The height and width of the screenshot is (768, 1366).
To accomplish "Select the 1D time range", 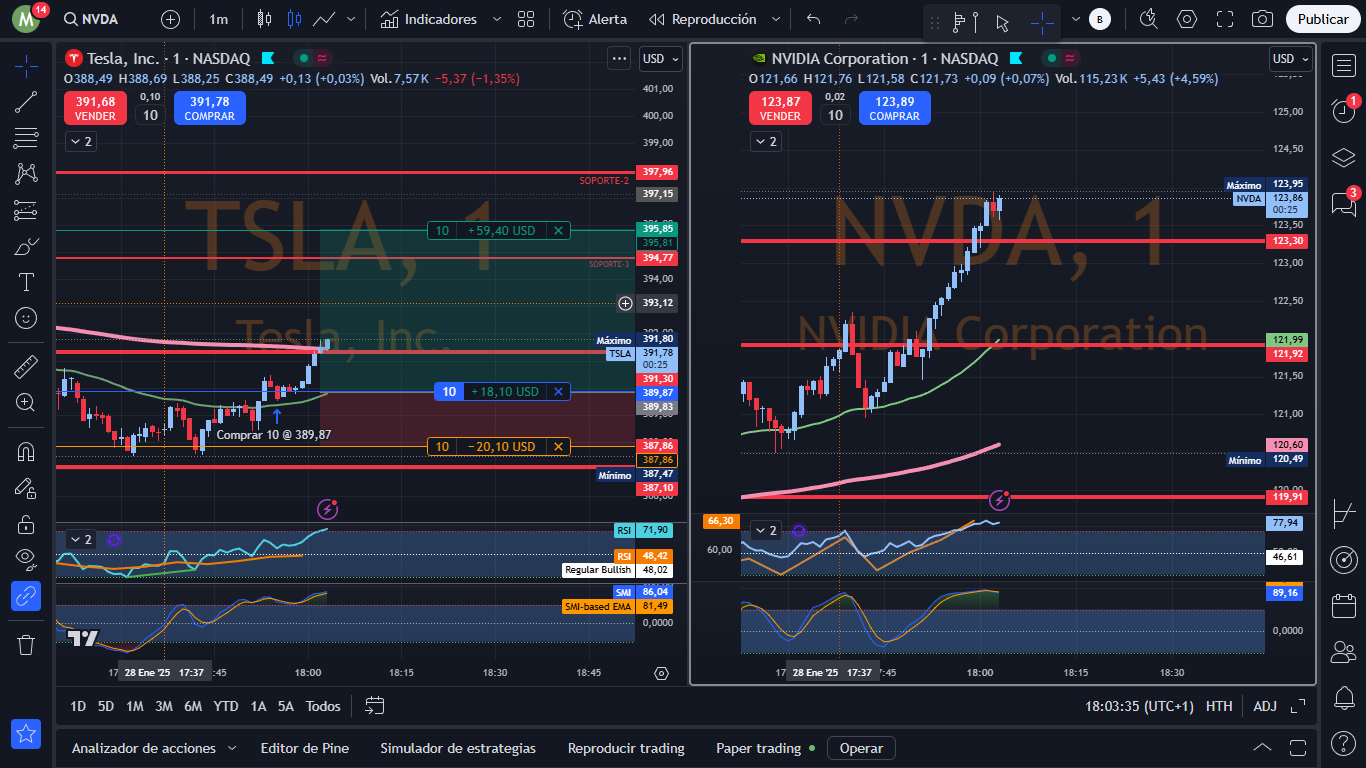I will tap(77, 706).
